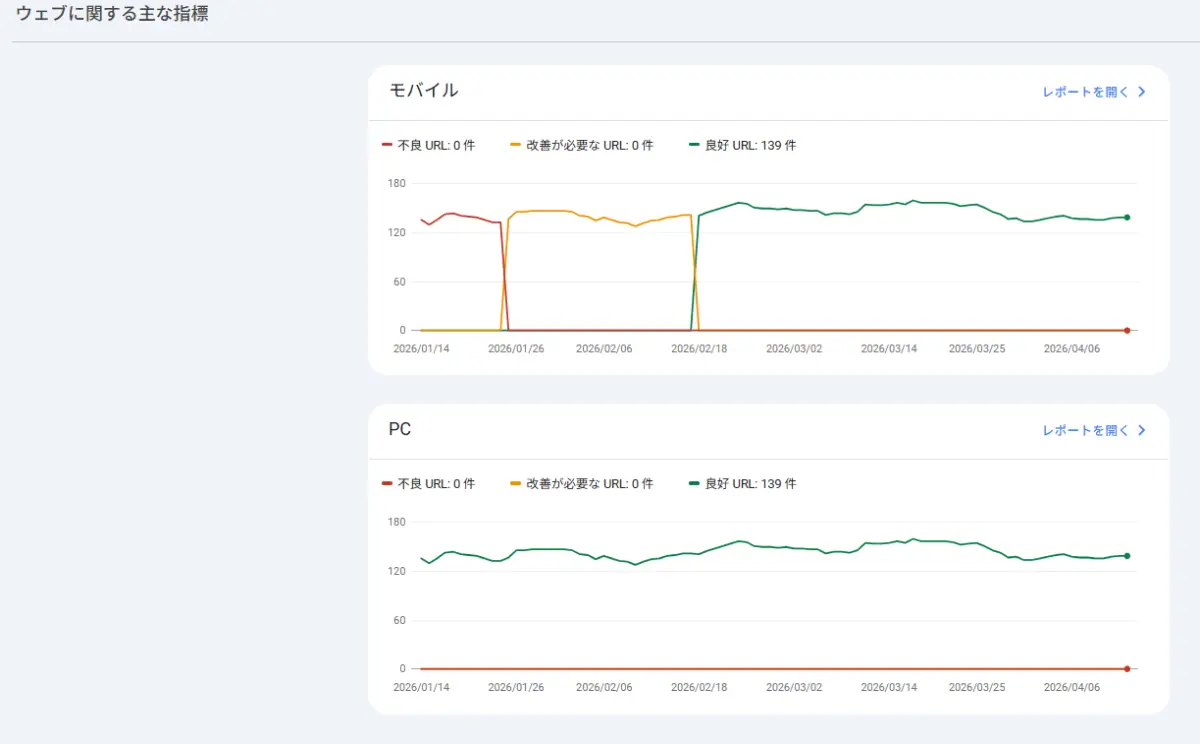Select the red 不良 URL legend in モバイル
1200x744 pixels.
(428, 145)
